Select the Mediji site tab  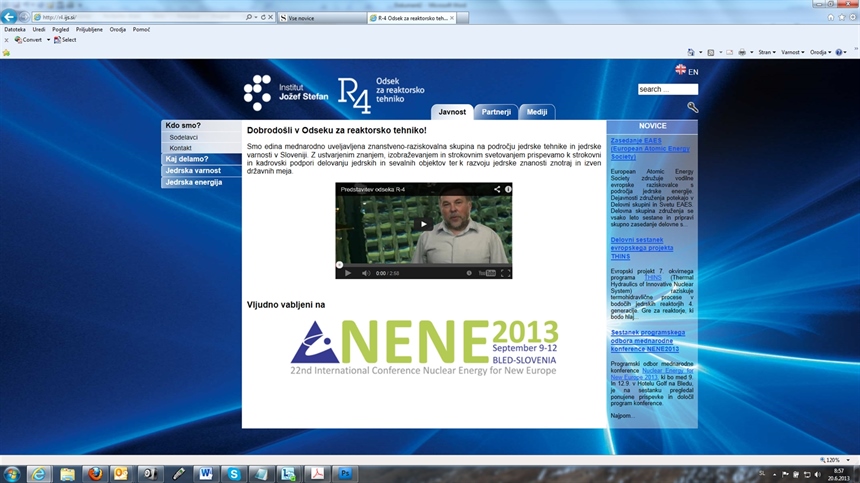coord(536,112)
